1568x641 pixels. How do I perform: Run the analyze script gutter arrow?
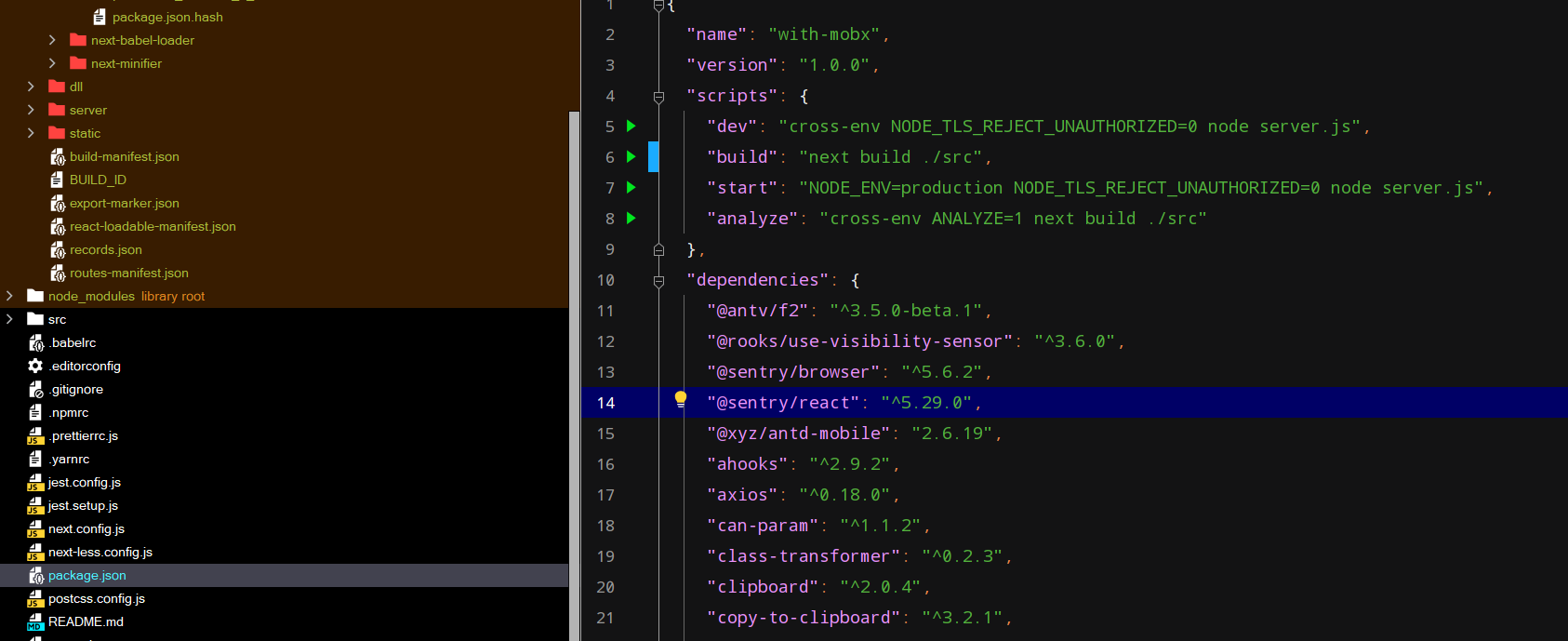(631, 218)
